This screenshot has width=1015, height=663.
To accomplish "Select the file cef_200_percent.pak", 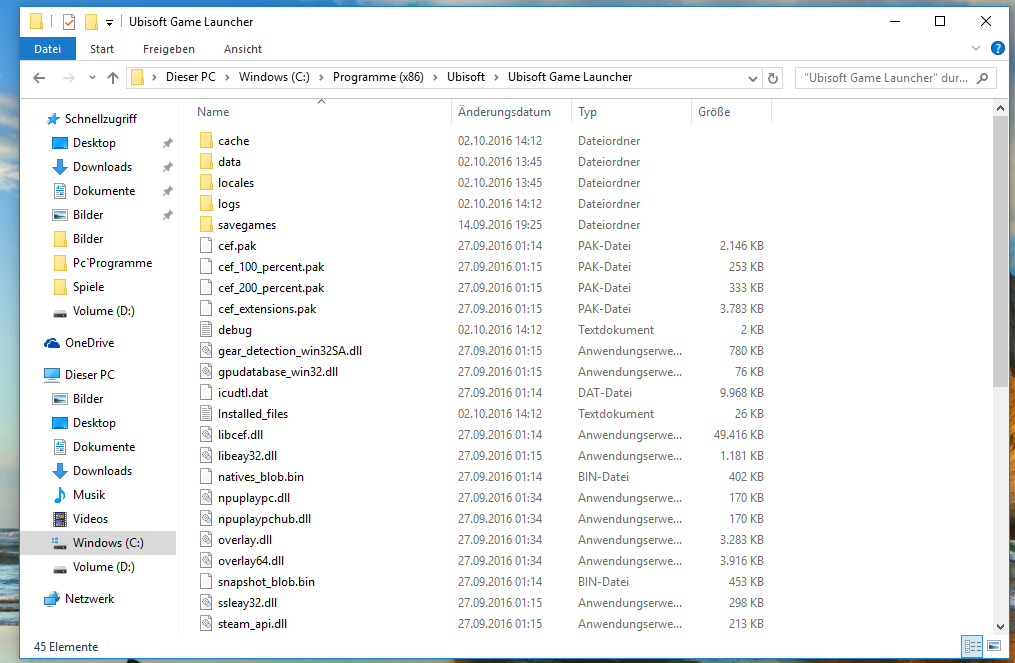I will coord(271,287).
